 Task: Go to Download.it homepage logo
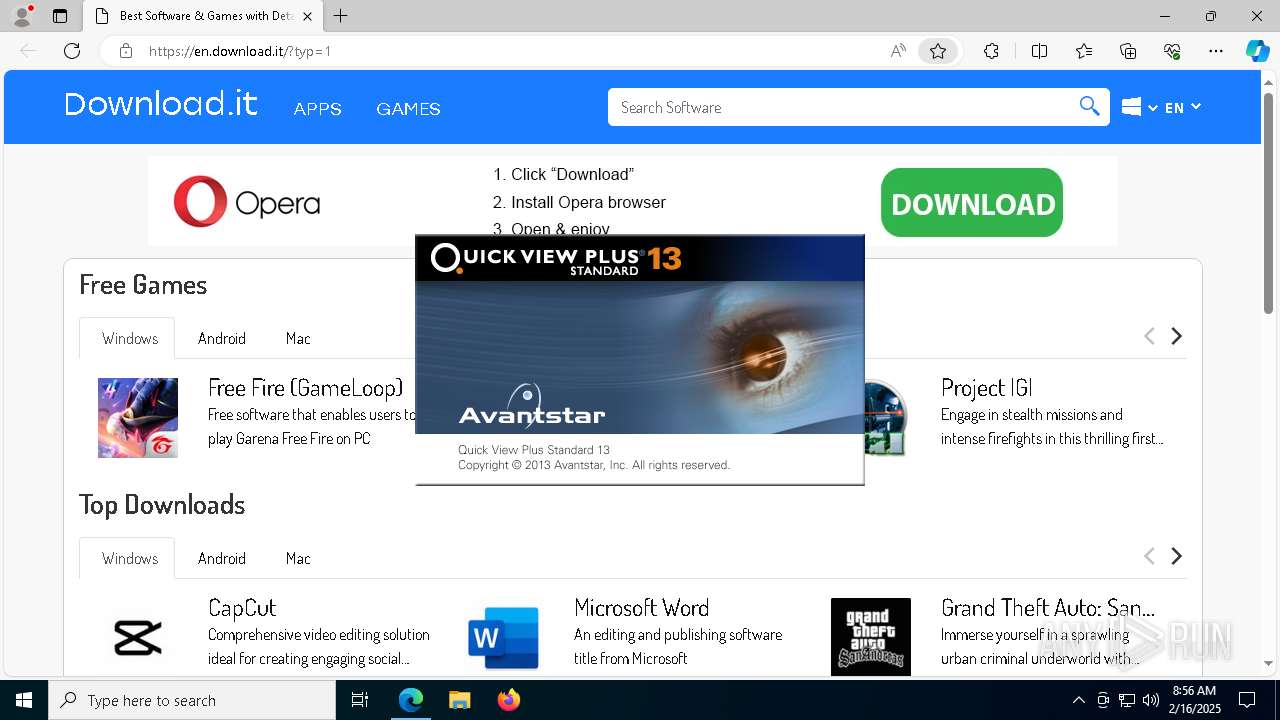pos(161,104)
